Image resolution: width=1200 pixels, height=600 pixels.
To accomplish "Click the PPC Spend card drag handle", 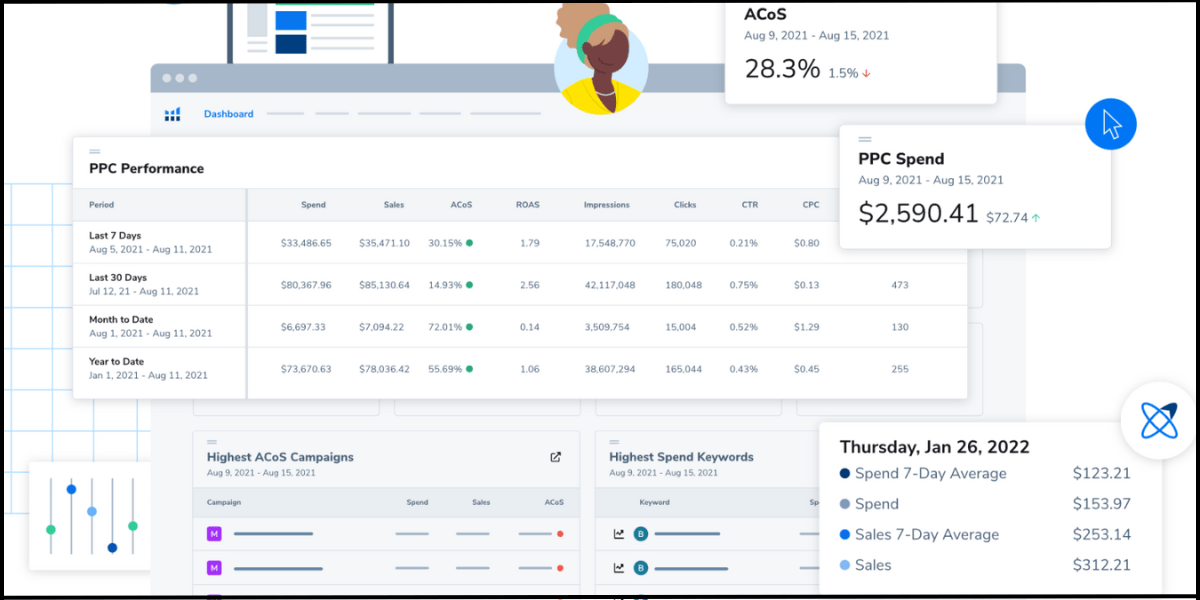I will [864, 139].
